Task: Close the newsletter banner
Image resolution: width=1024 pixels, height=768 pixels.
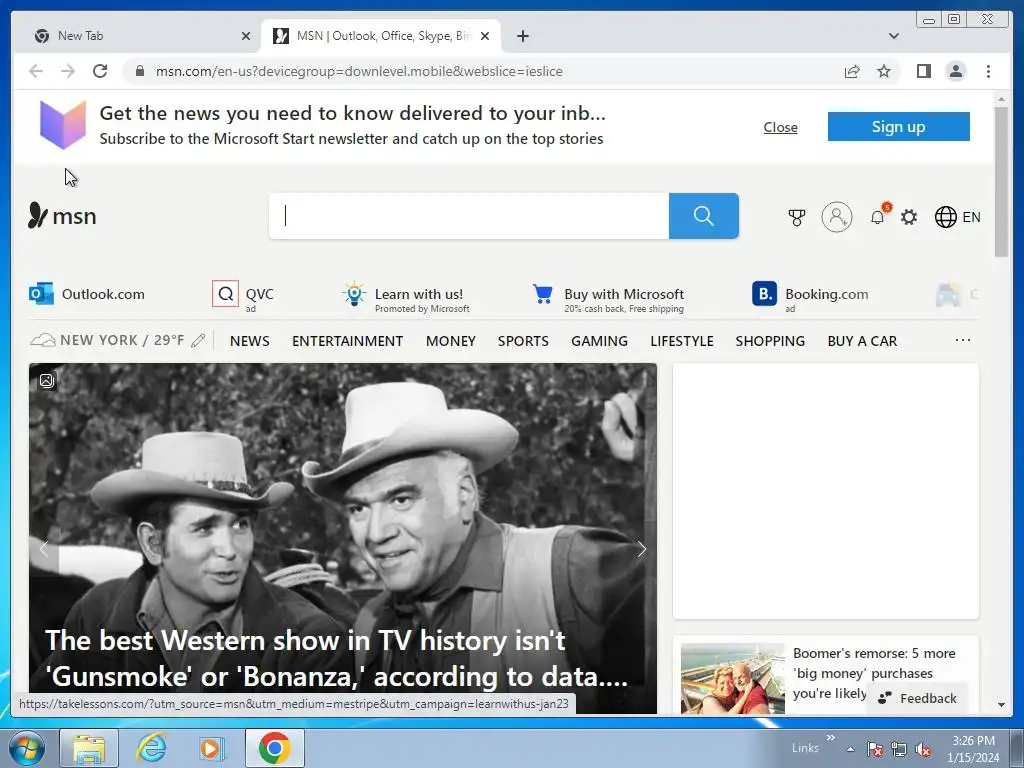Action: 780,127
